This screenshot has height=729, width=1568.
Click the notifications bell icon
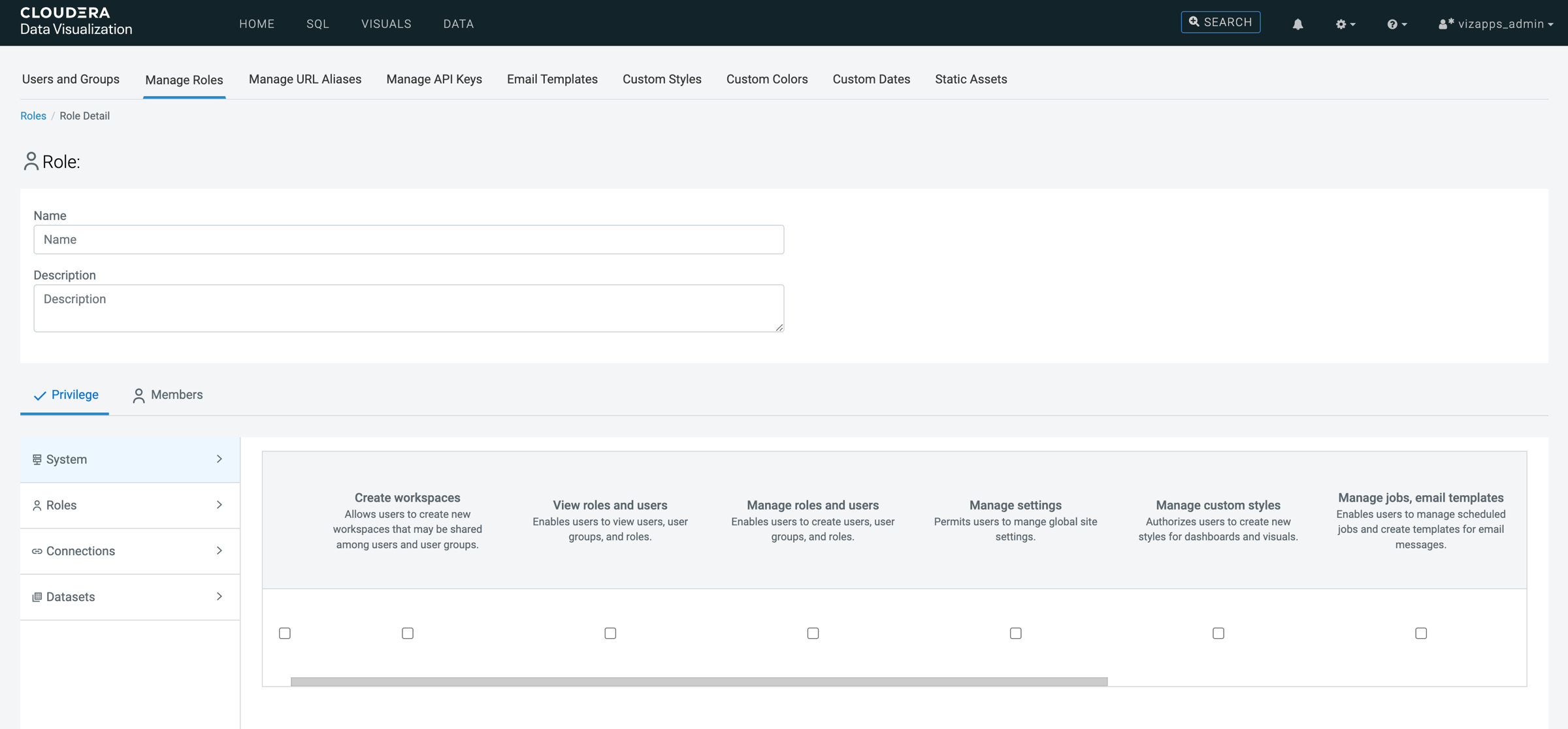[x=1298, y=24]
